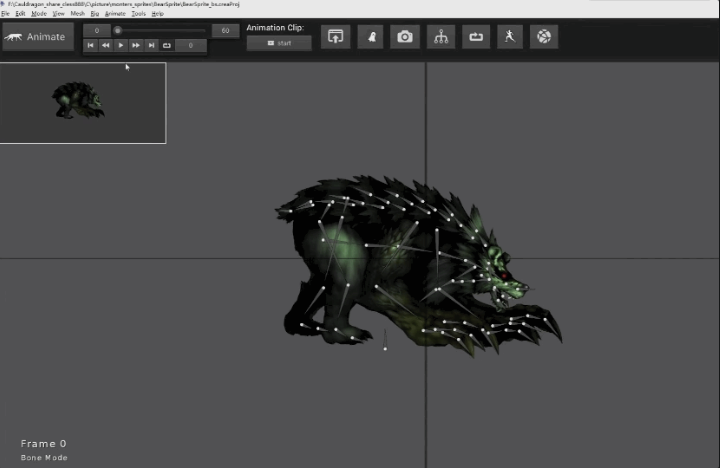Open the bone hierarchy tree icon

441,36
